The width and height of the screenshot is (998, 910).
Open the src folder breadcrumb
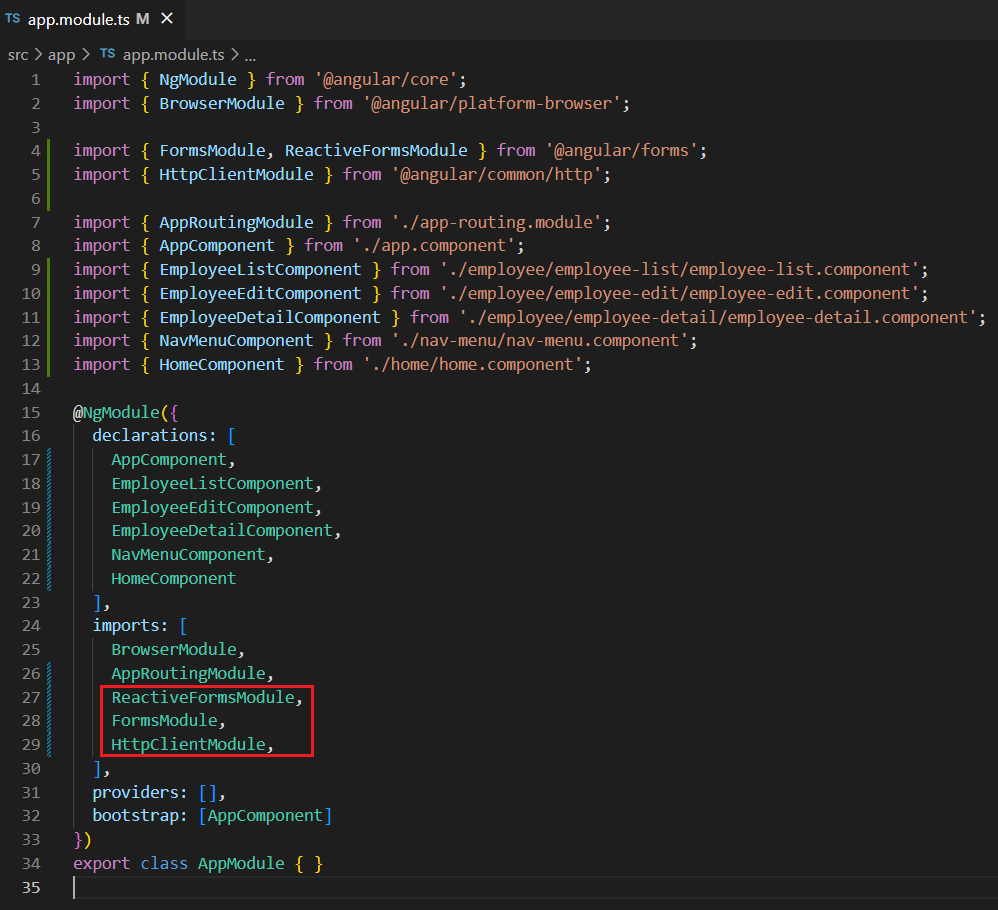[x=18, y=55]
